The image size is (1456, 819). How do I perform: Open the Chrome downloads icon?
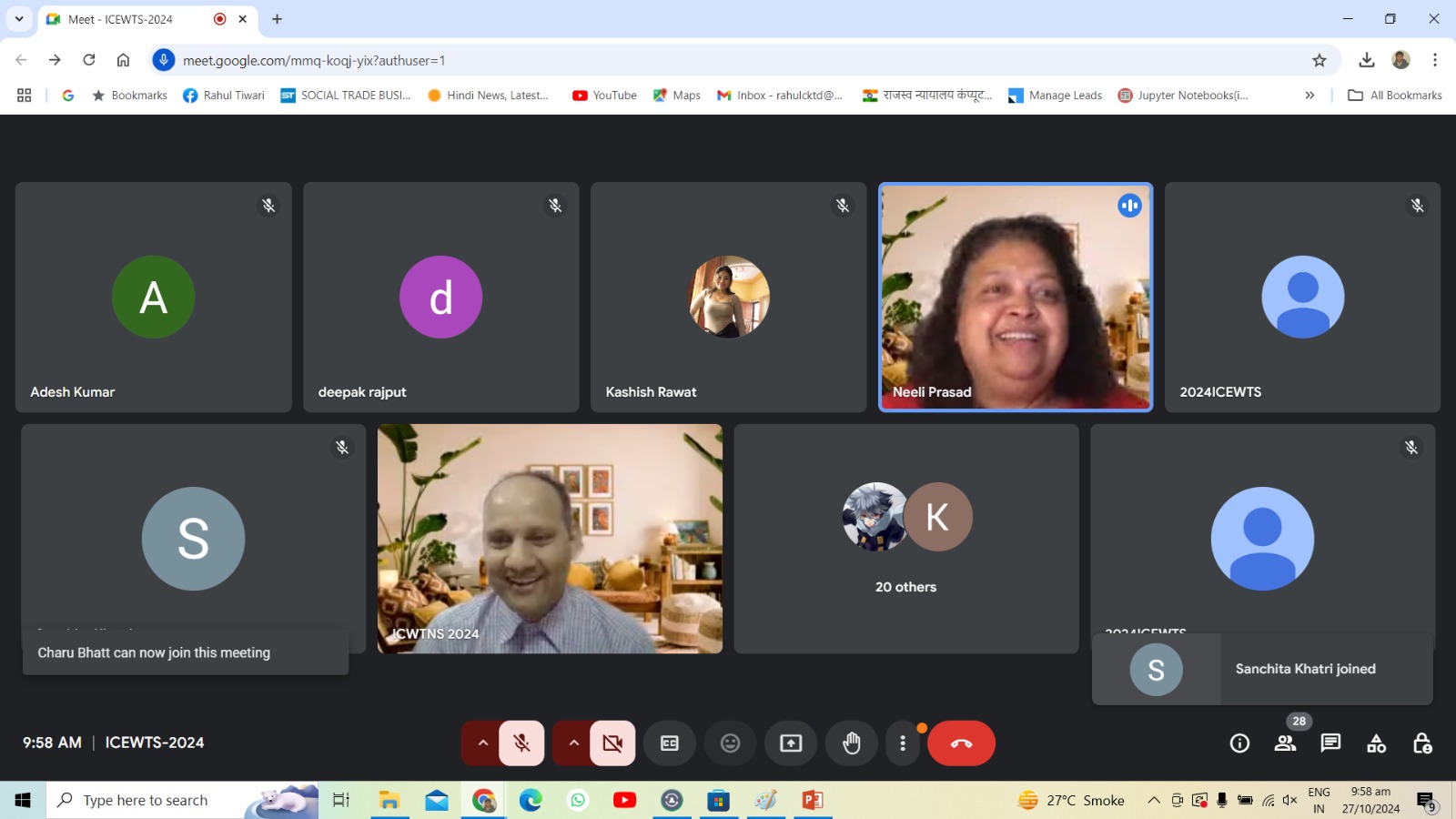[x=1366, y=60]
